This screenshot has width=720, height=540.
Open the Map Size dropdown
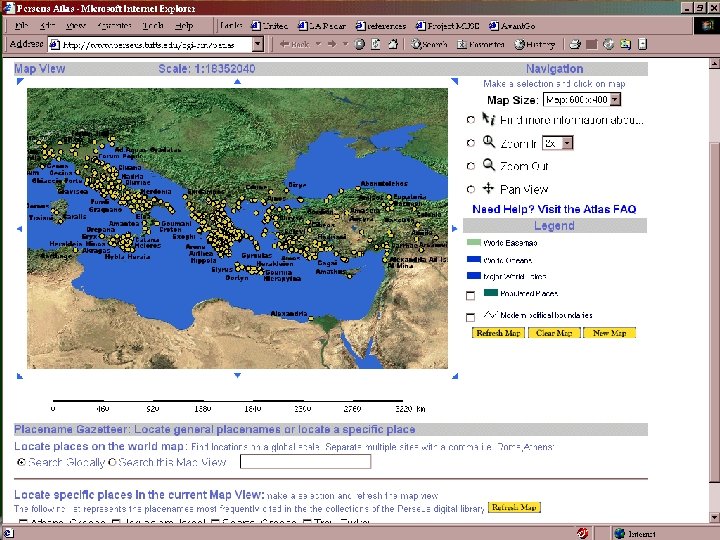(582, 99)
